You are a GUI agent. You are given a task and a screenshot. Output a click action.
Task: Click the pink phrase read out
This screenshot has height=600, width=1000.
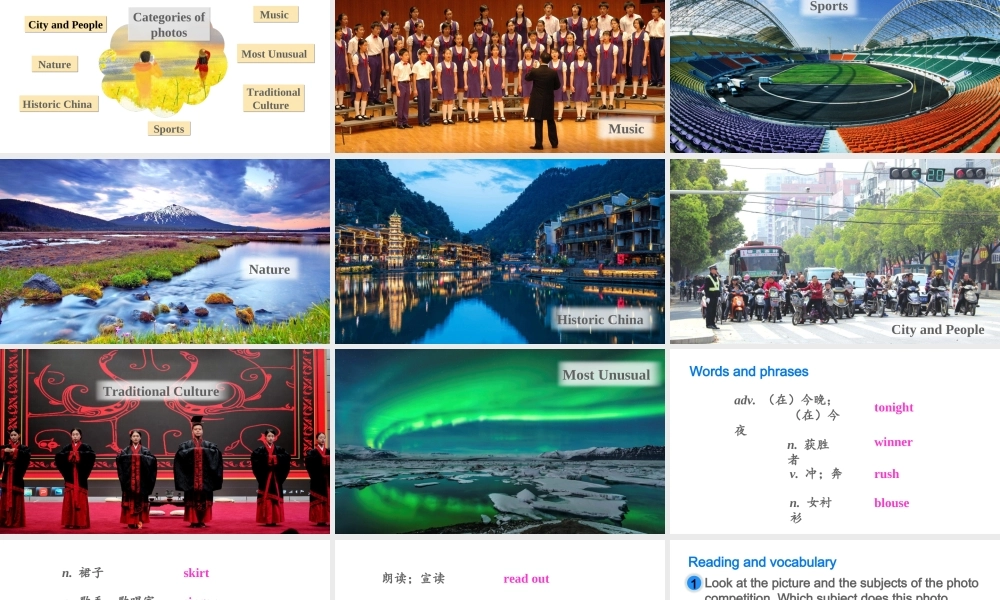[526, 579]
